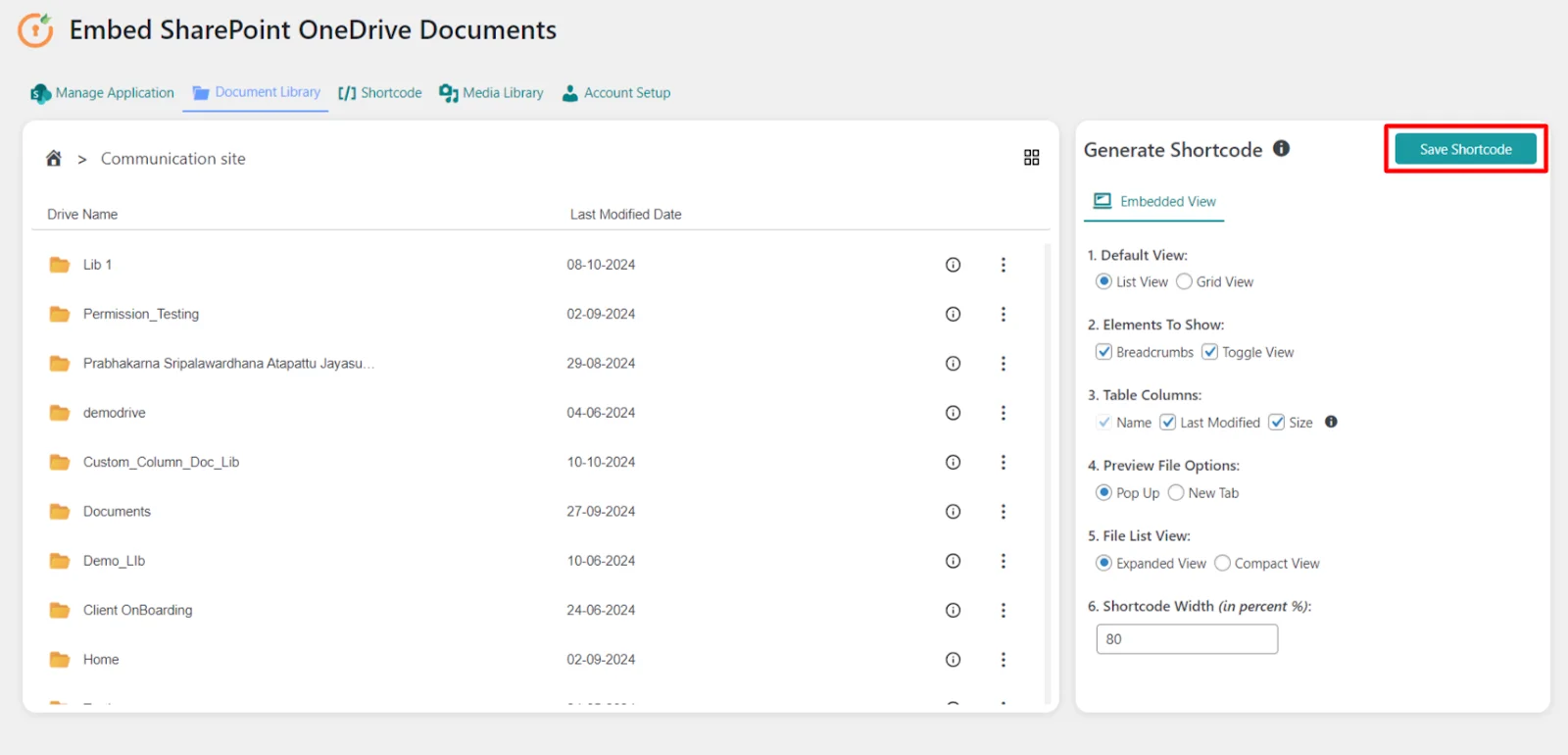Open three-dot menu for Custom_Column_Doc_Lib
This screenshot has height=755, width=1568.
coord(1003,462)
